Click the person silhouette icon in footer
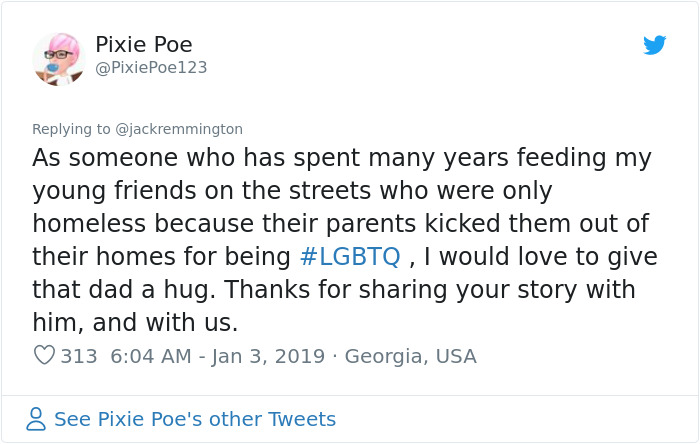This screenshot has height=444, width=700. click(36, 419)
